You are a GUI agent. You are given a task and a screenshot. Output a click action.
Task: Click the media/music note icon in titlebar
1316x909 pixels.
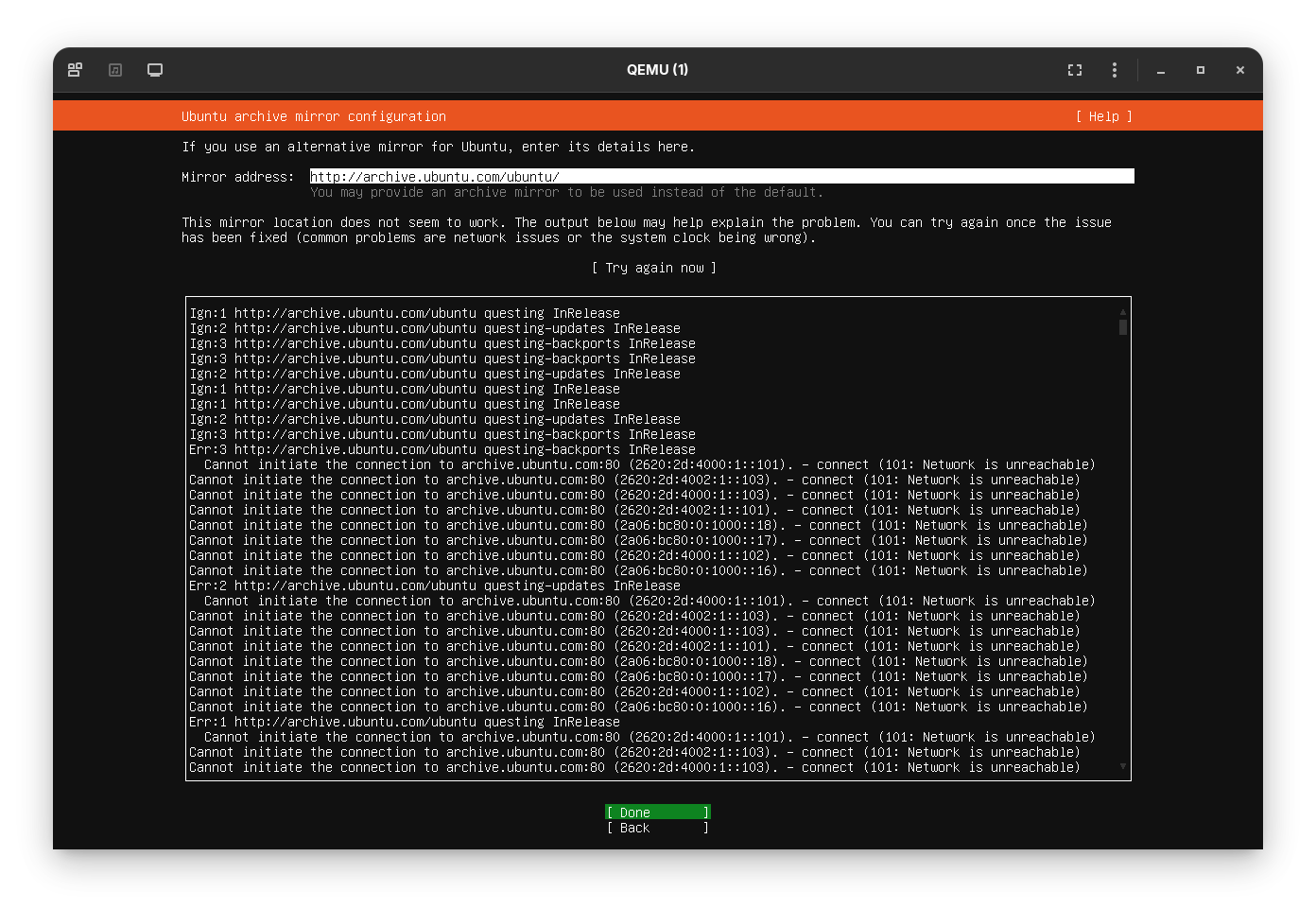click(114, 70)
